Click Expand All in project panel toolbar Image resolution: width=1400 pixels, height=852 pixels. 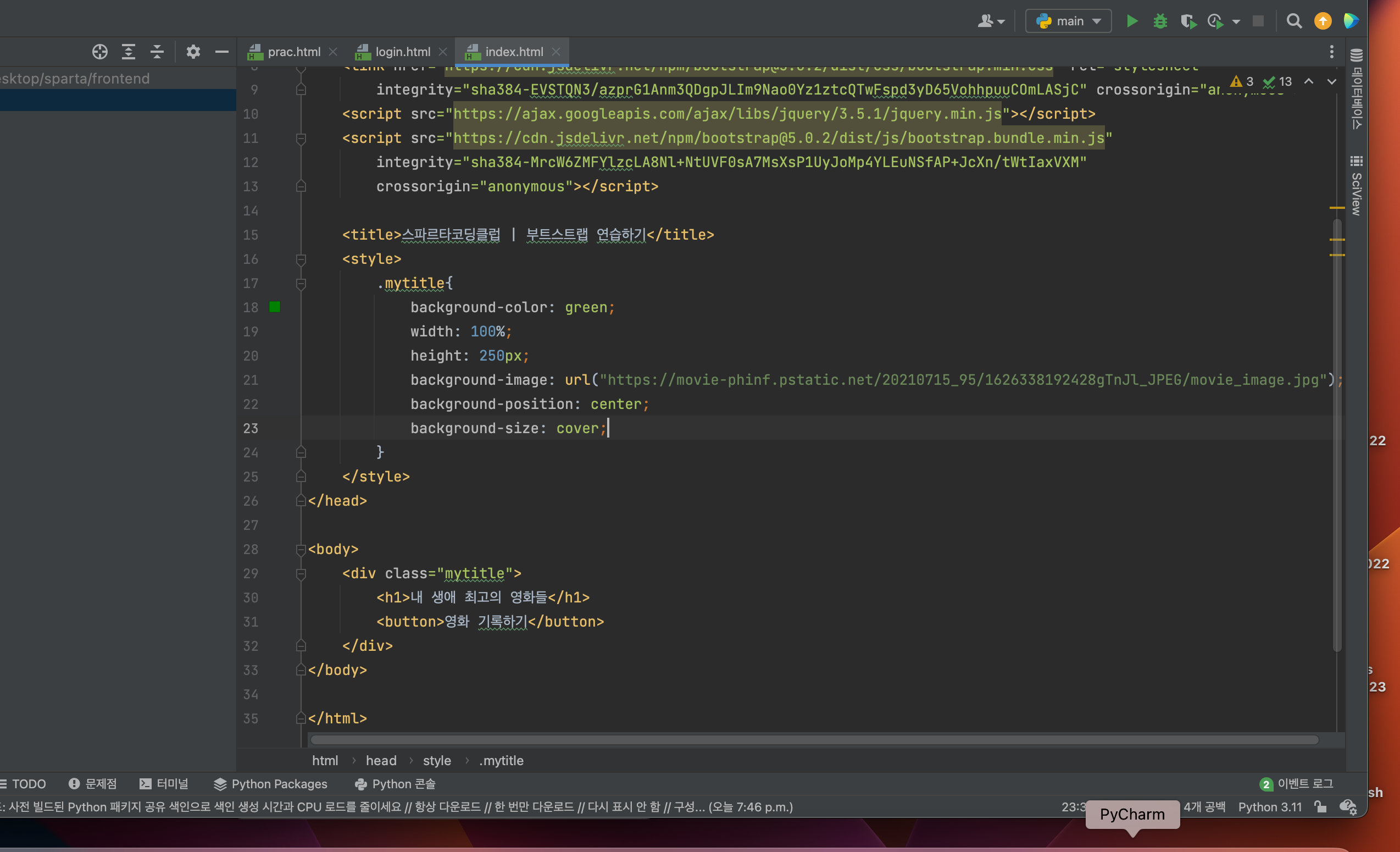pos(129,52)
